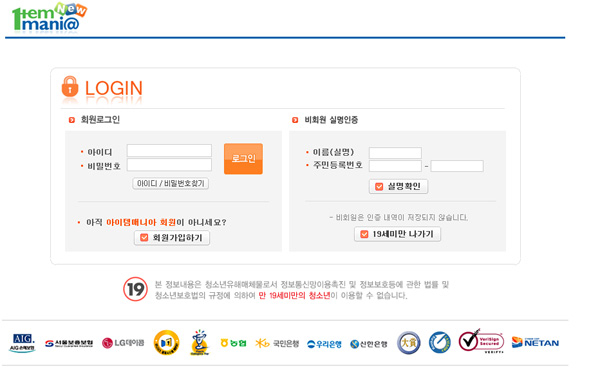Click the 신한은행 bank logo

point(369,344)
